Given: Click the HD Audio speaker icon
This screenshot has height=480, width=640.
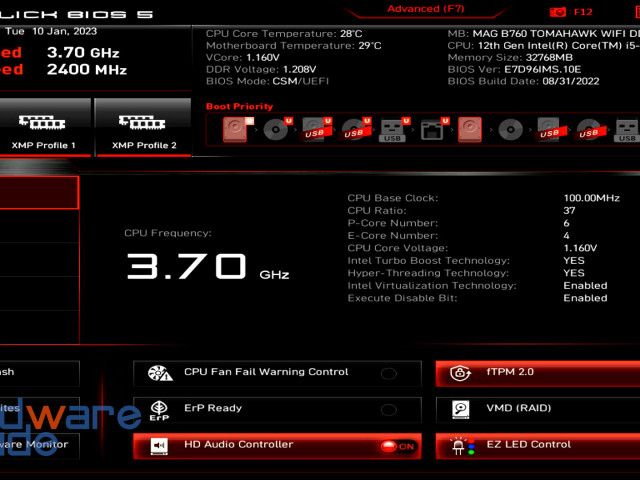Looking at the screenshot, I should (159, 446).
